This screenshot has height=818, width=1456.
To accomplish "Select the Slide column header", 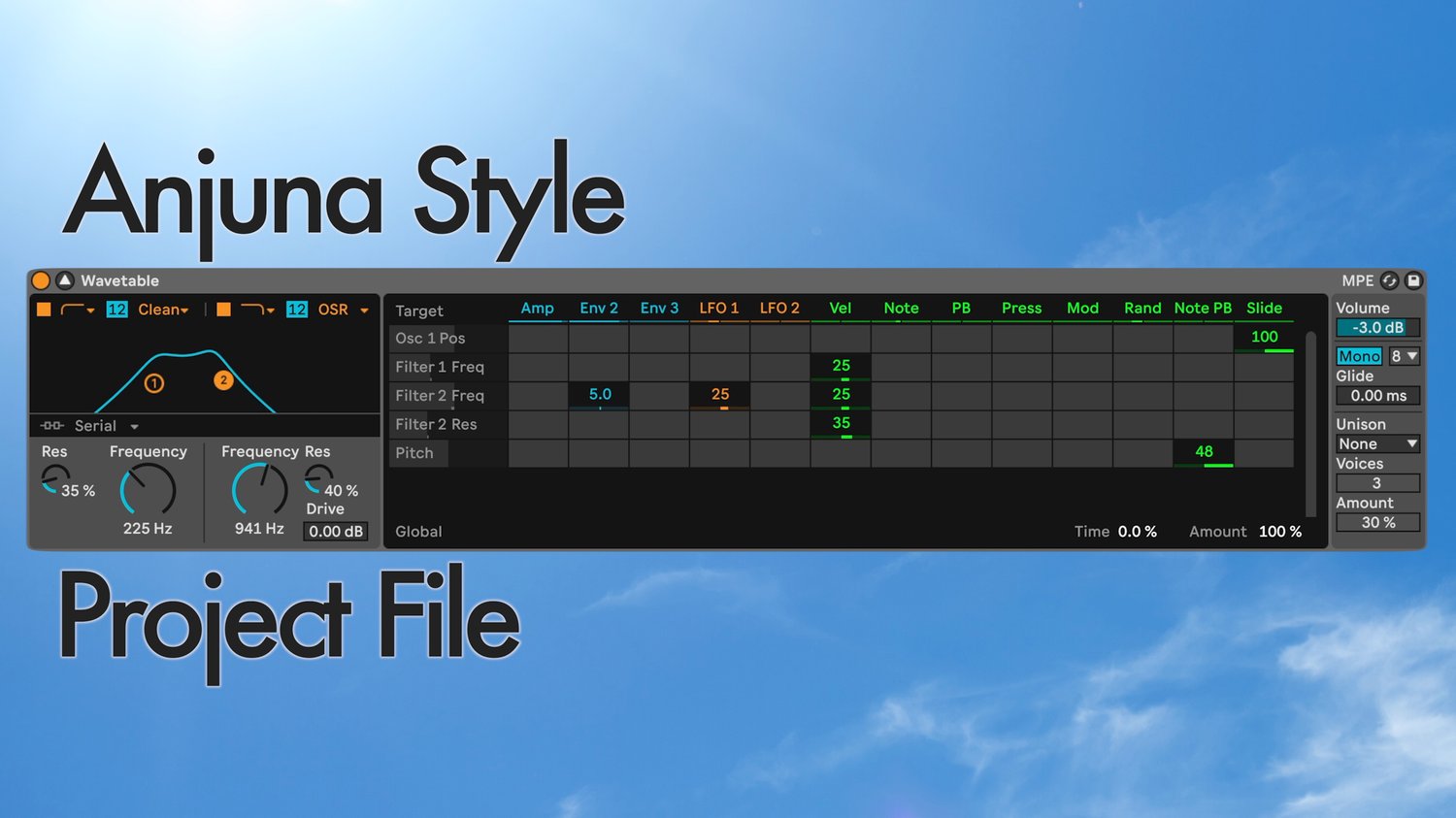I will [x=1264, y=309].
